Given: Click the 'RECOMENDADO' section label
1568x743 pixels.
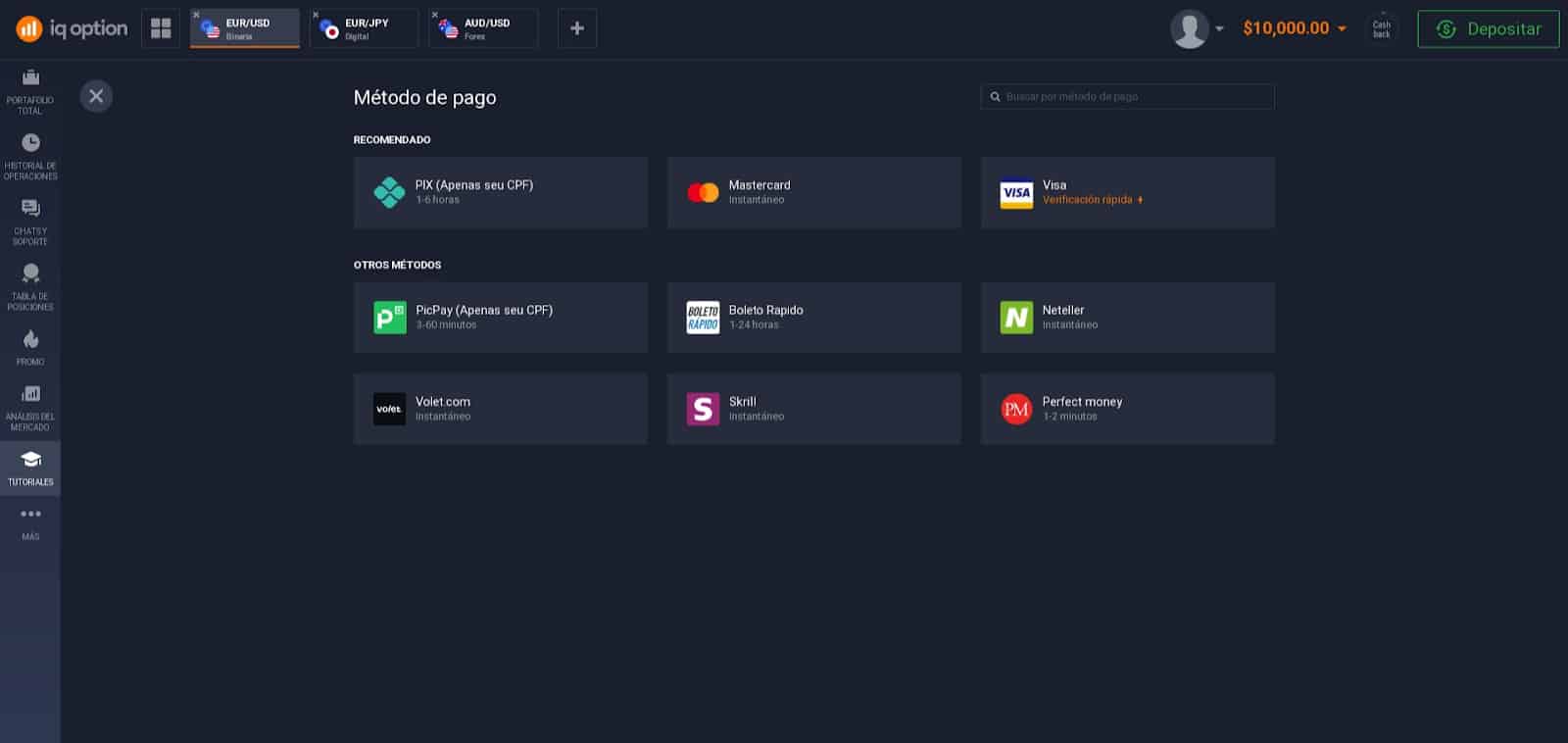Looking at the screenshot, I should [392, 140].
